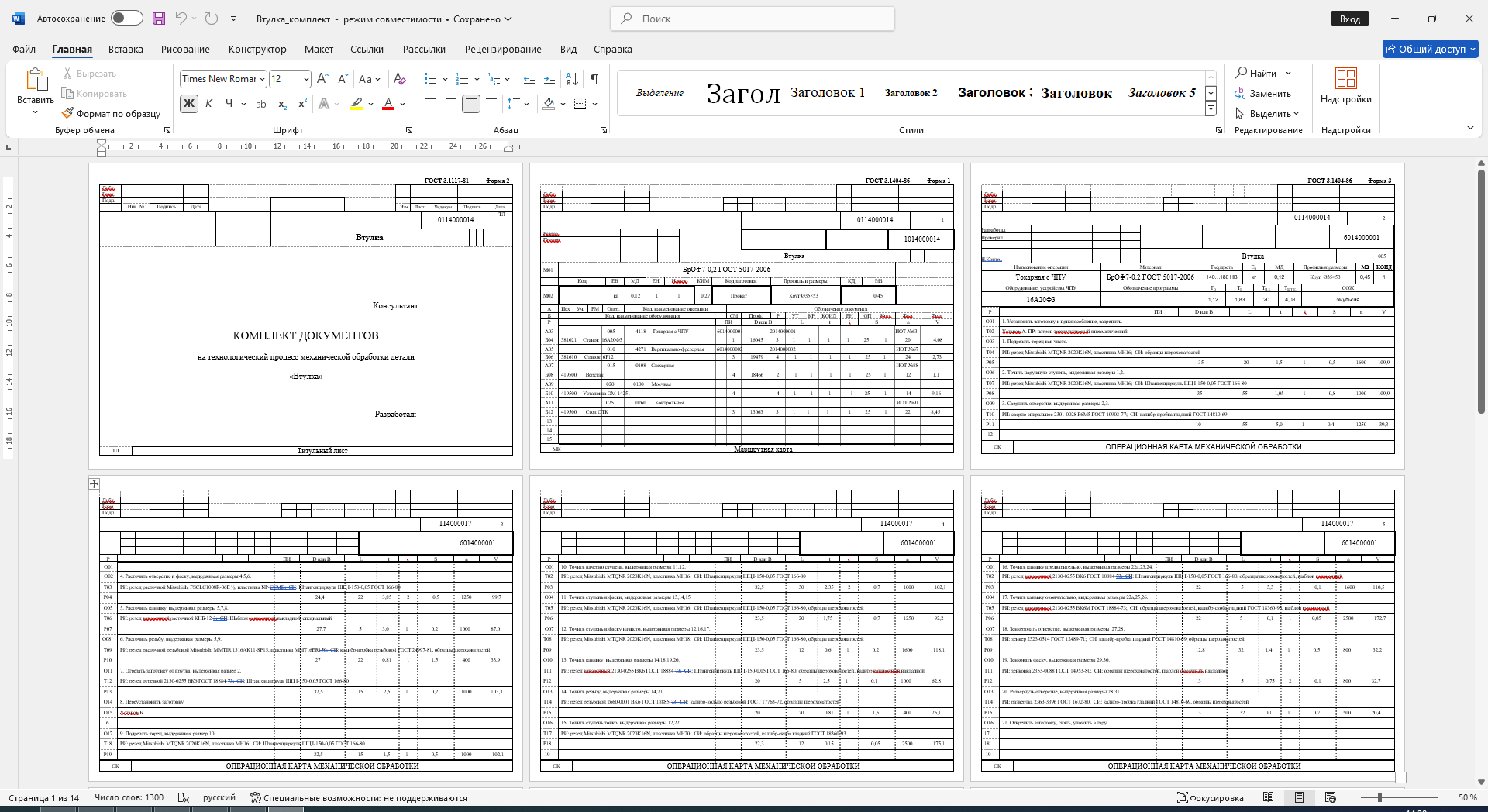
Task: Open Шрифт dialog launcher
Action: click(x=409, y=130)
